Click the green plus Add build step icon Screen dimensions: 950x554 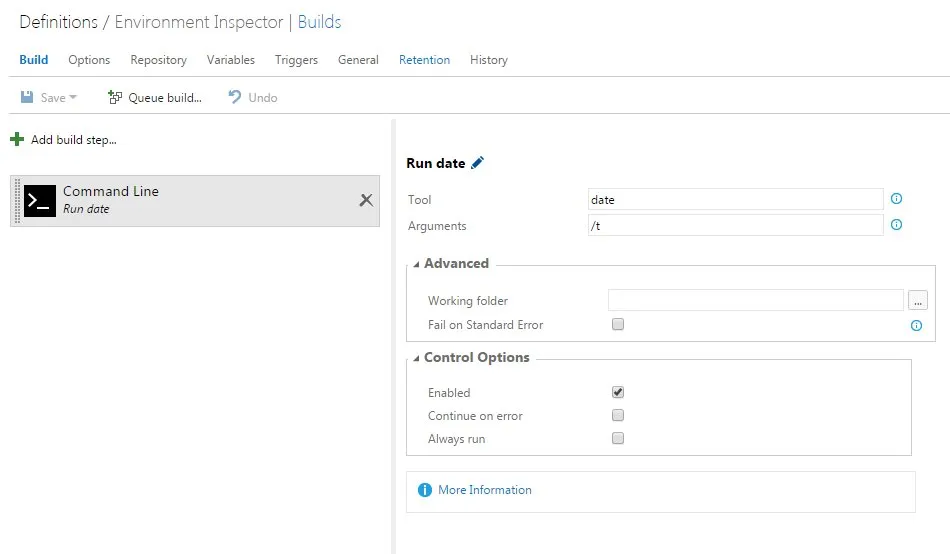point(17,140)
